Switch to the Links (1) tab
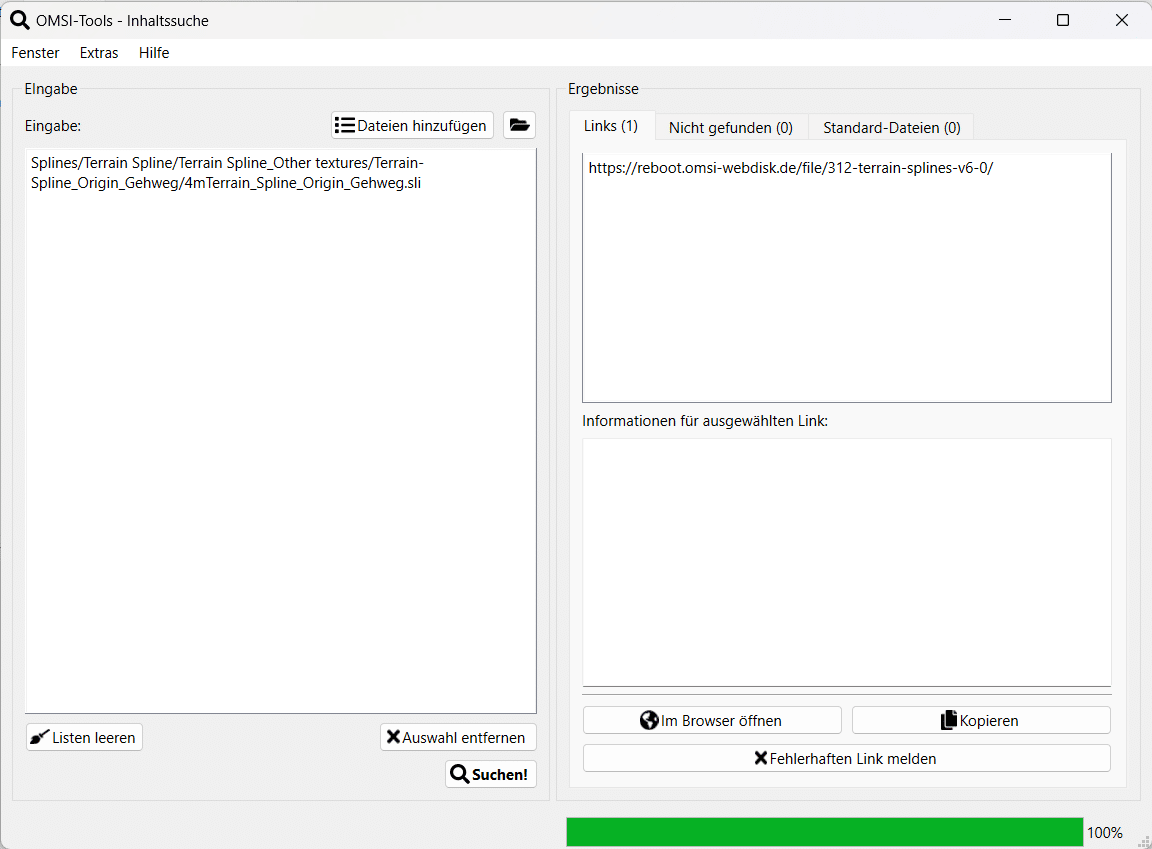The image size is (1152, 849). (x=611, y=126)
